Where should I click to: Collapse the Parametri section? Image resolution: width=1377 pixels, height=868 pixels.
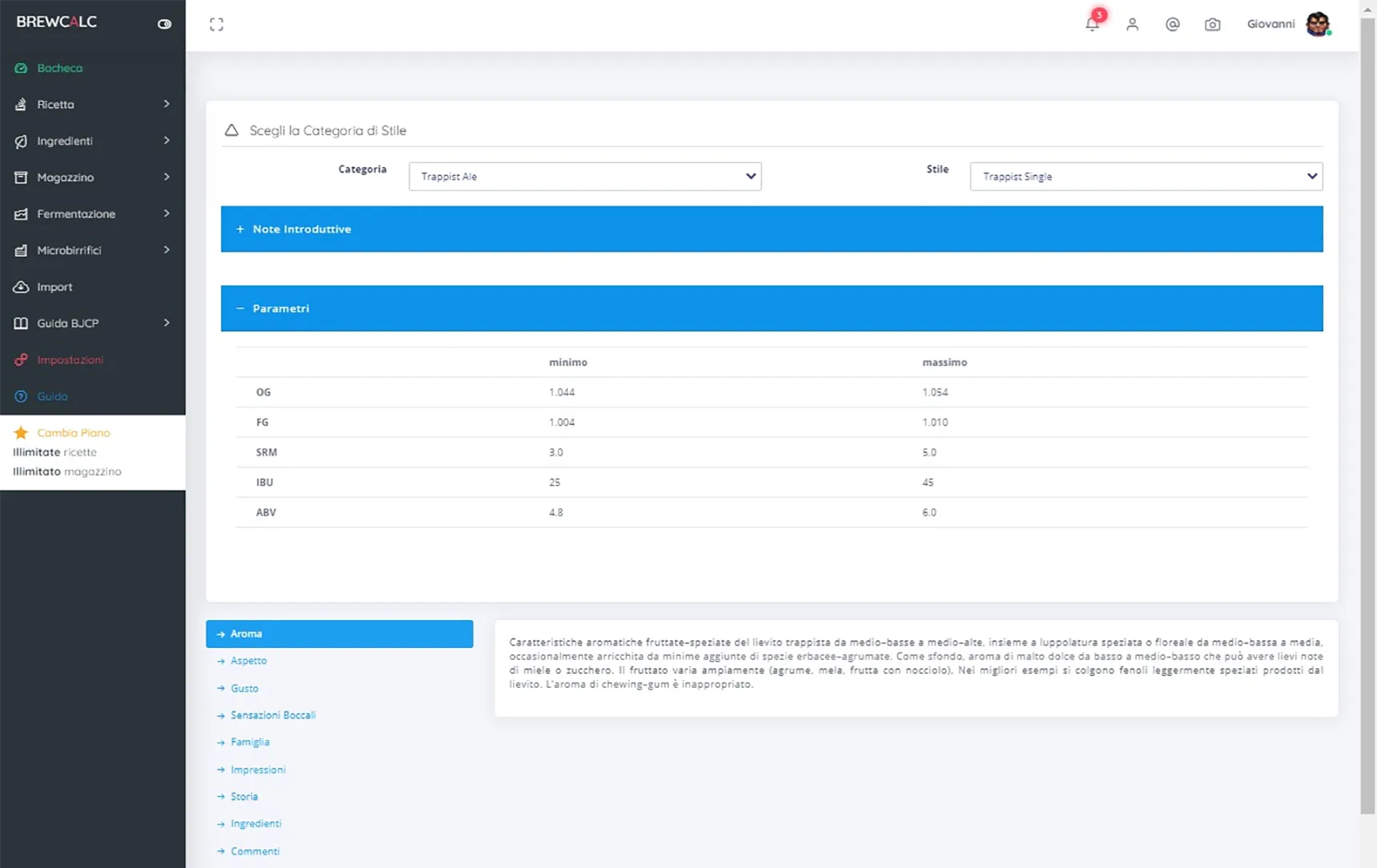point(771,308)
